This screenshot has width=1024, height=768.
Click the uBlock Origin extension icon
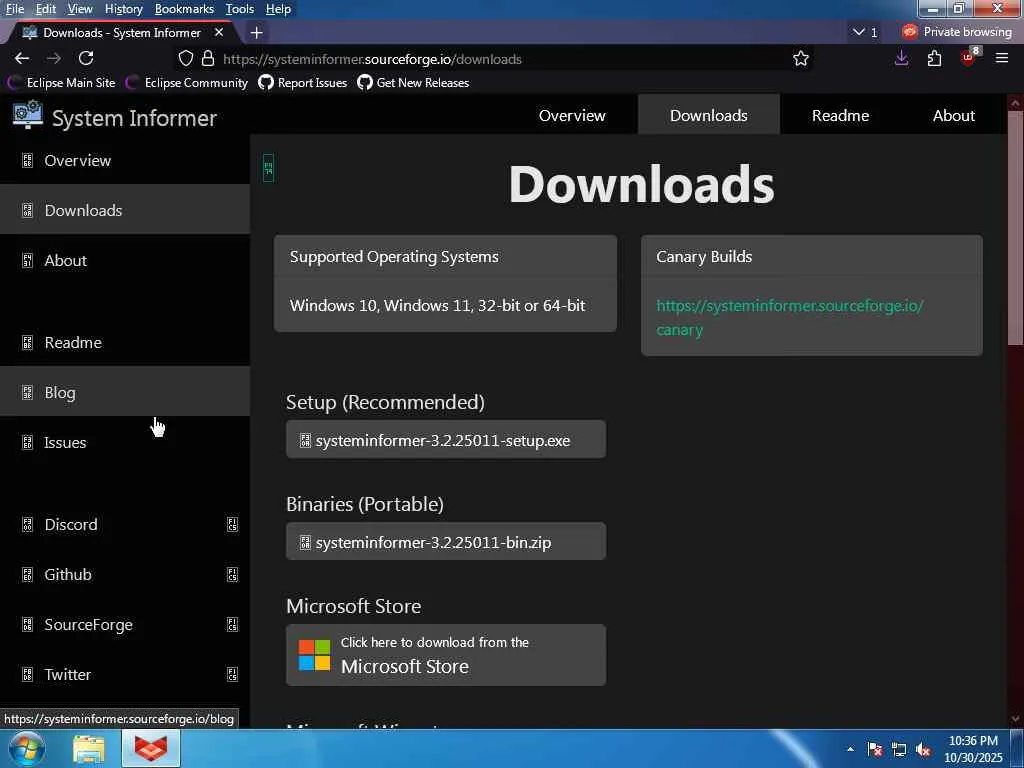pyautogui.click(x=968, y=57)
